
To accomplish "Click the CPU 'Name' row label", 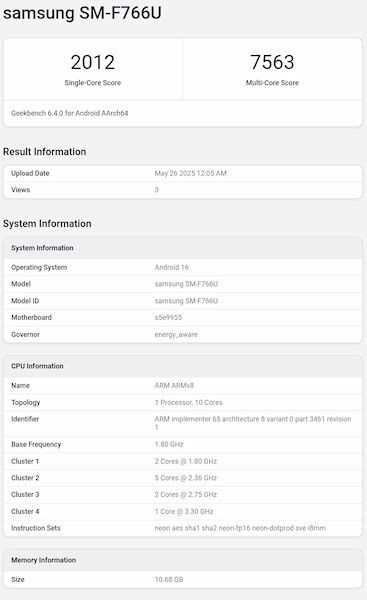I will pyautogui.click(x=20, y=386).
